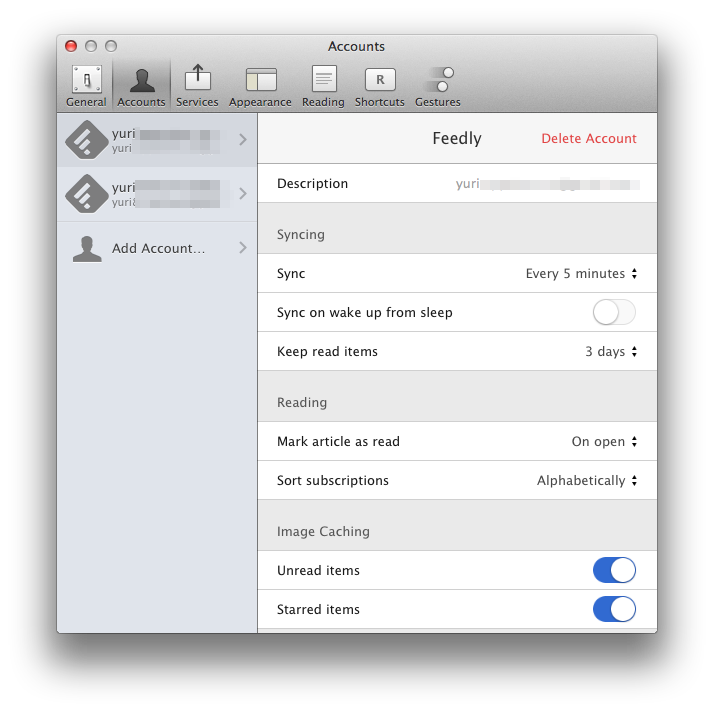
Task: Click the Add Account person icon
Action: pos(87,249)
